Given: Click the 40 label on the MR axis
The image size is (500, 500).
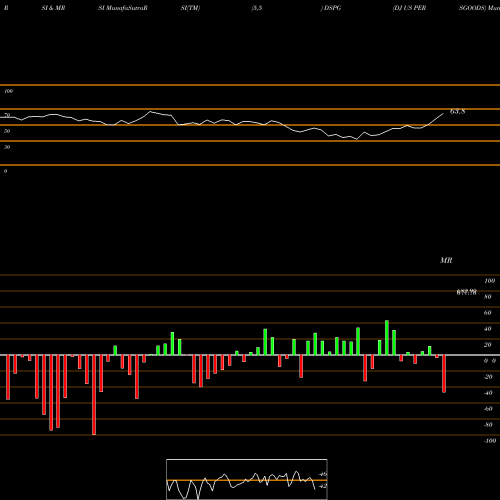Looking at the screenshot, I should tap(488, 329).
